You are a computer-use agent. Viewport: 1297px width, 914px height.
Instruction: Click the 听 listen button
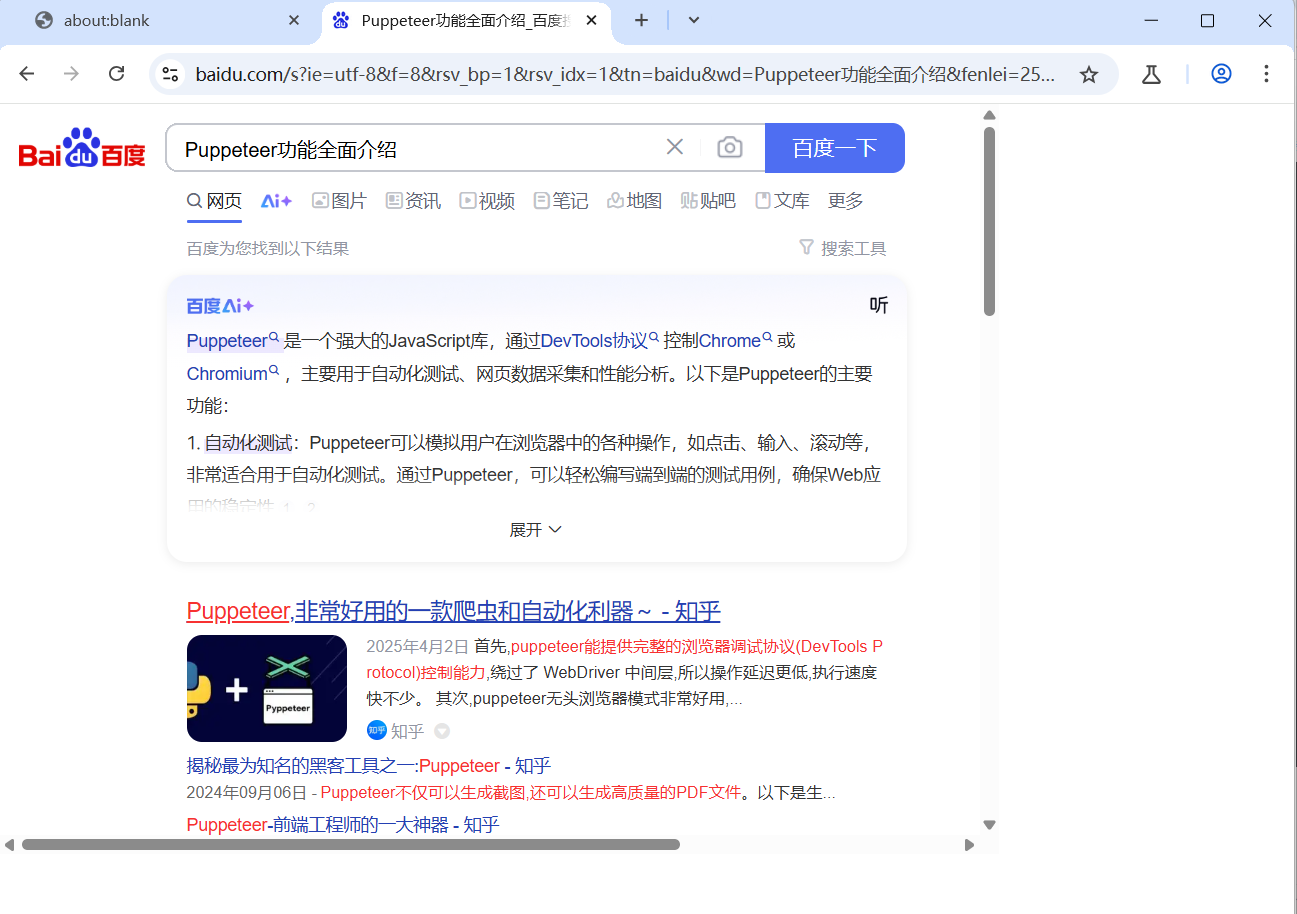click(x=879, y=306)
